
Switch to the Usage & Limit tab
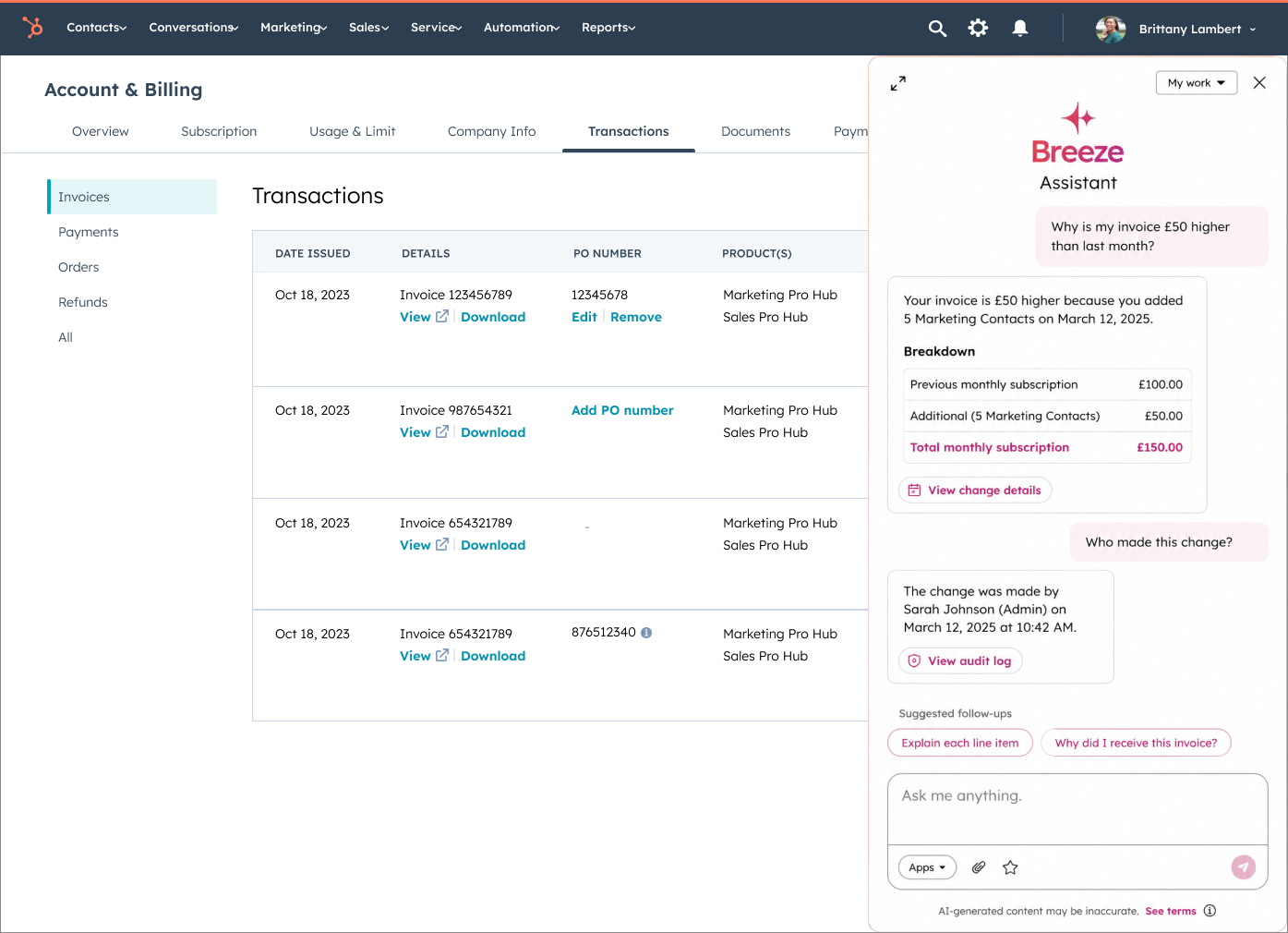(x=353, y=131)
